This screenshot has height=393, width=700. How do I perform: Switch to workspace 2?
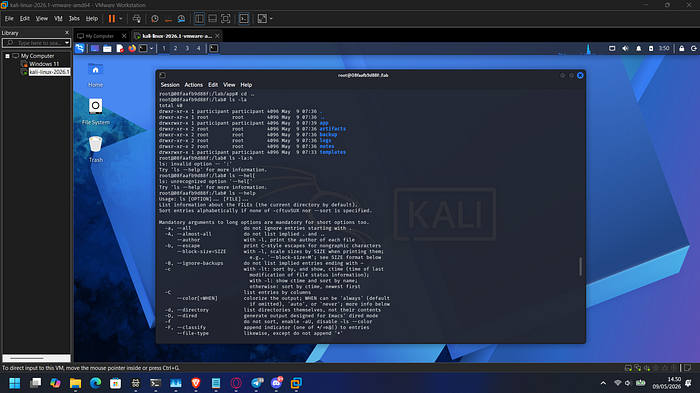point(175,48)
